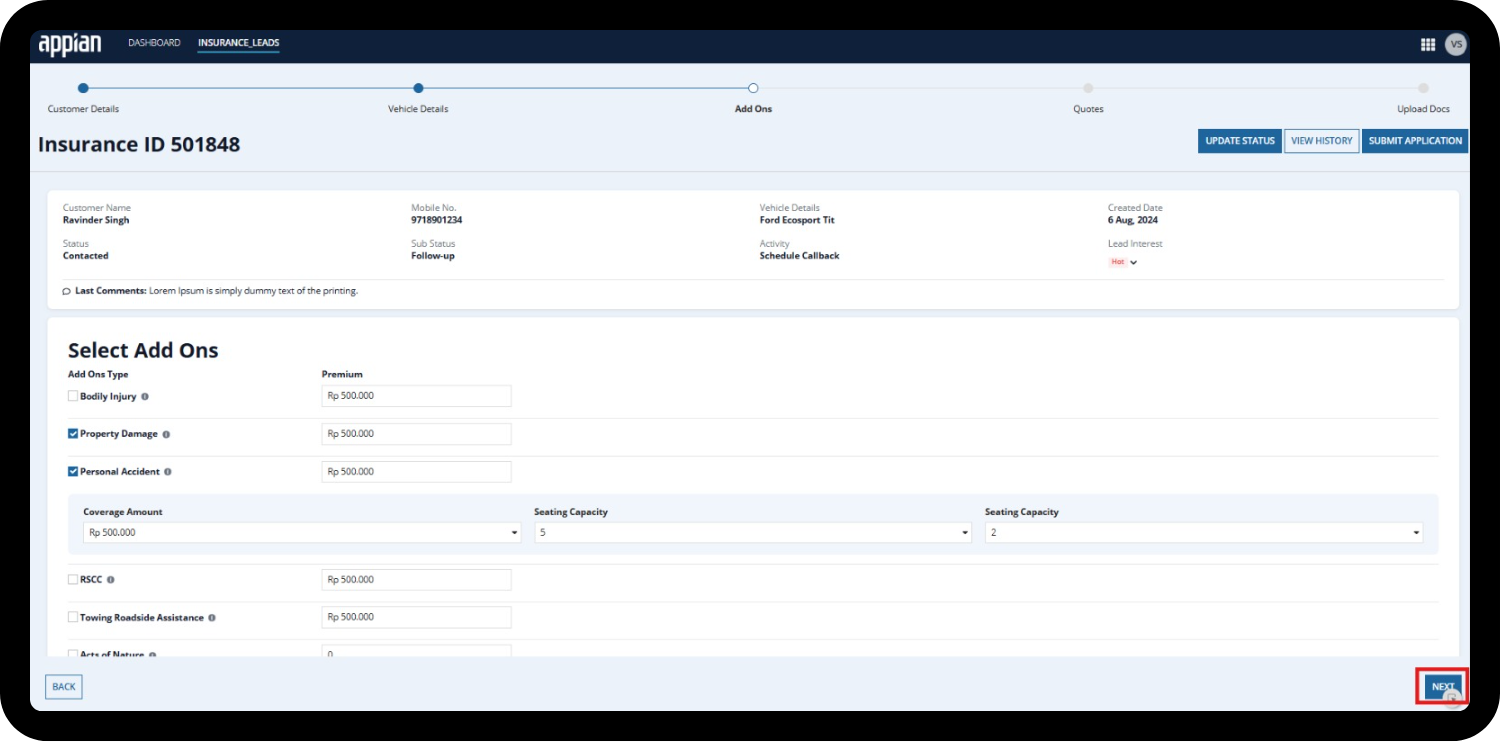The image size is (1500, 744).
Task: Click the NEXT button
Action: click(x=1443, y=687)
